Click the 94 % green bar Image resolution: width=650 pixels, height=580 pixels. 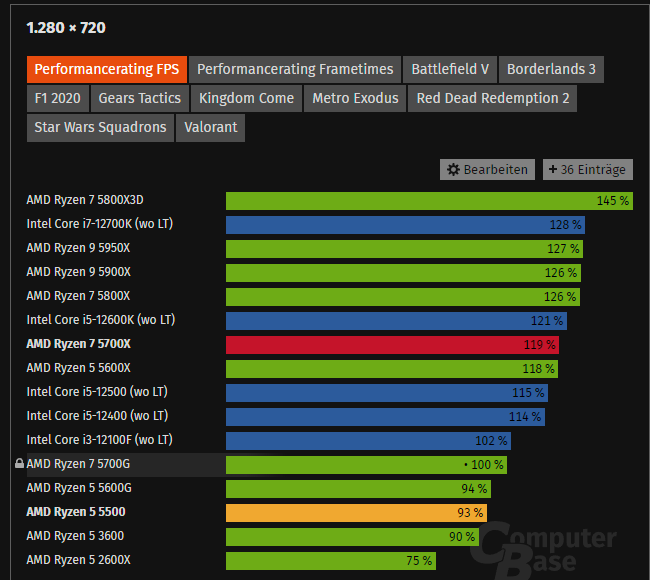pos(359,489)
